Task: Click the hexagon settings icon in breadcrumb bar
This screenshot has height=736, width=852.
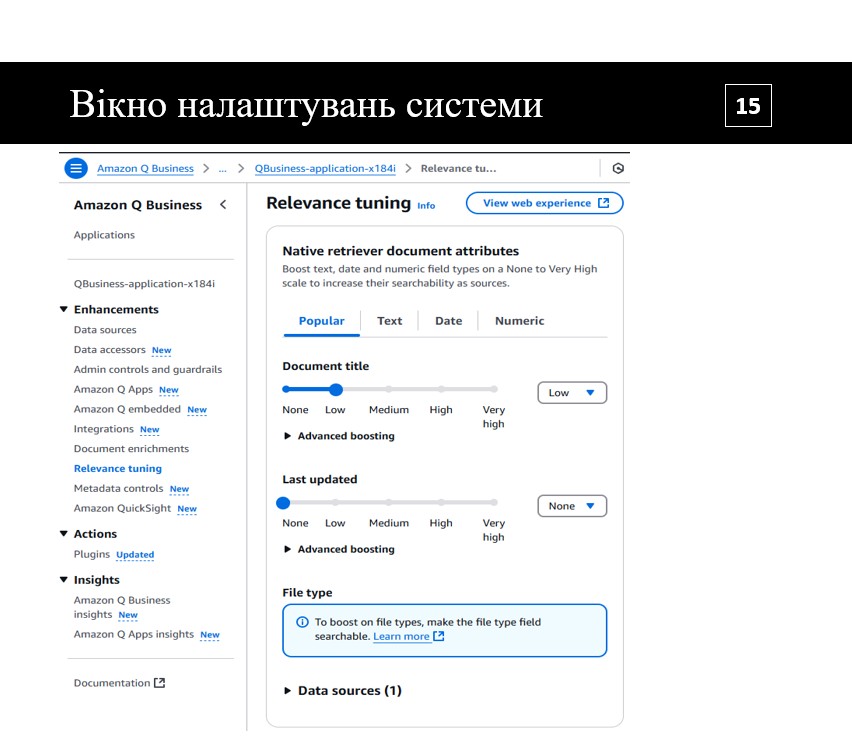Action: click(618, 168)
